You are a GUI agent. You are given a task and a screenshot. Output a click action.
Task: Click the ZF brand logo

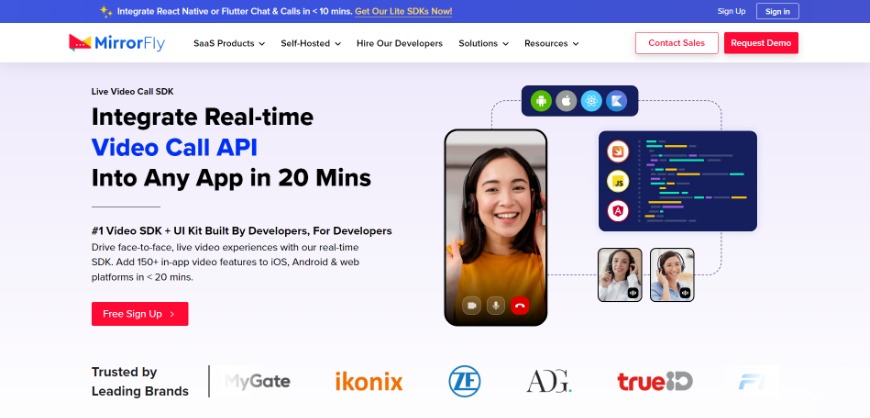click(x=464, y=381)
